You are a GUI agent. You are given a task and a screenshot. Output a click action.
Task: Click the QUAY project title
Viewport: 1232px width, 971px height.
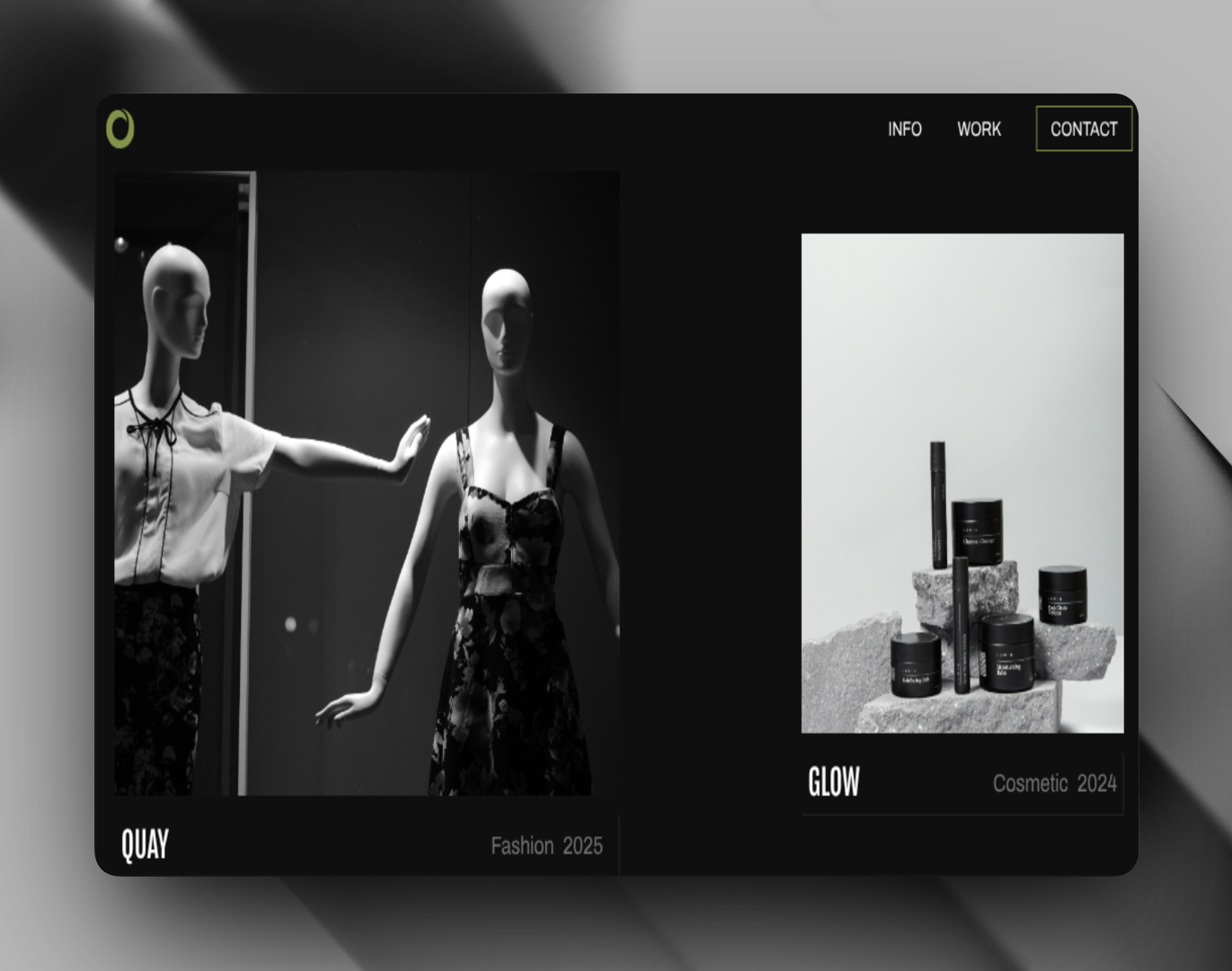tap(145, 844)
